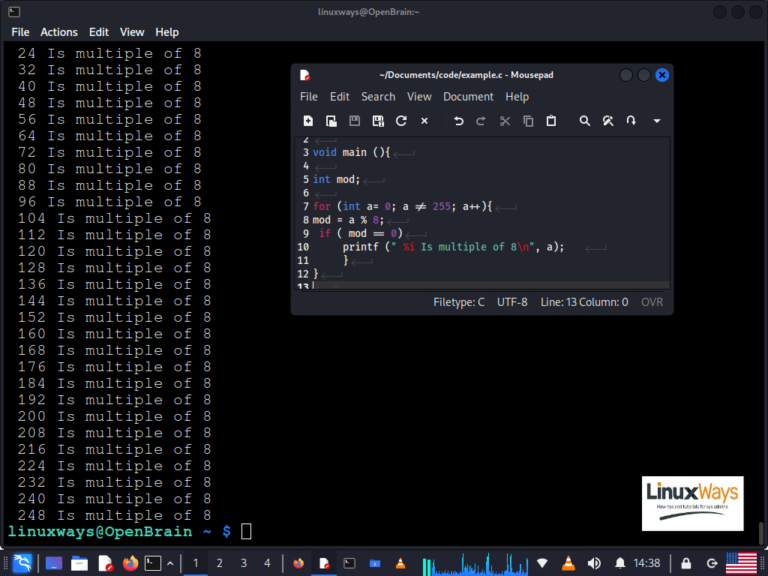This screenshot has width=768, height=576.
Task: Open terminal File menu
Action: click(x=20, y=32)
